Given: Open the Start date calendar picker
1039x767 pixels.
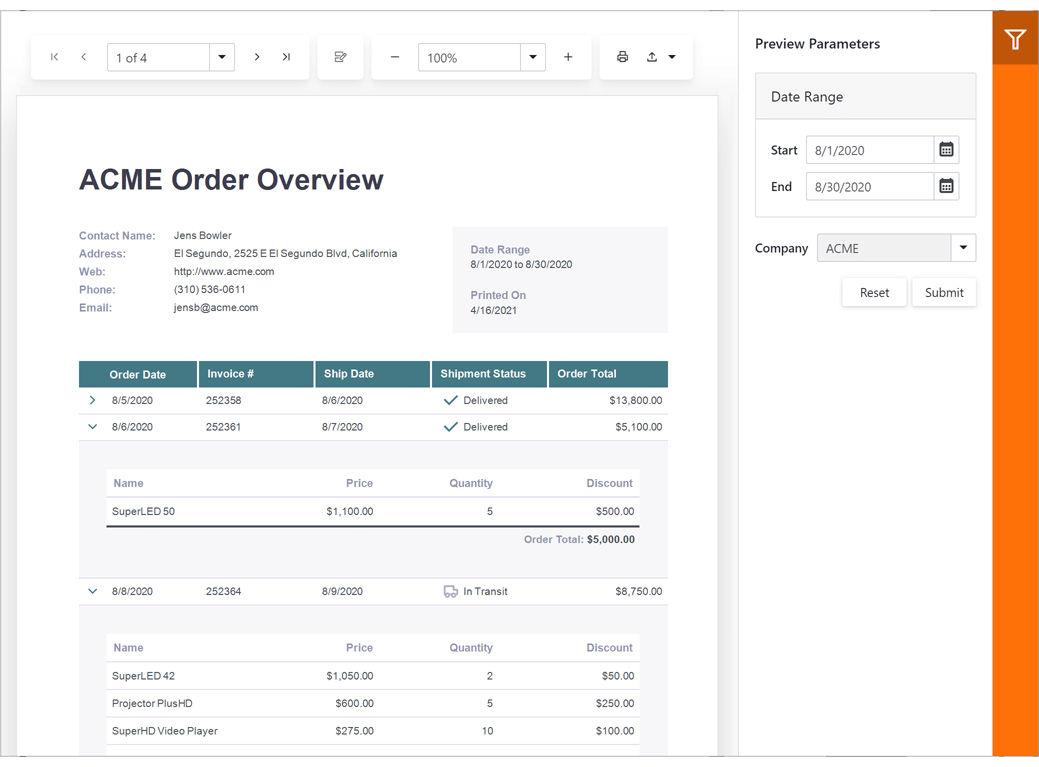Looking at the screenshot, I should tap(946, 149).
